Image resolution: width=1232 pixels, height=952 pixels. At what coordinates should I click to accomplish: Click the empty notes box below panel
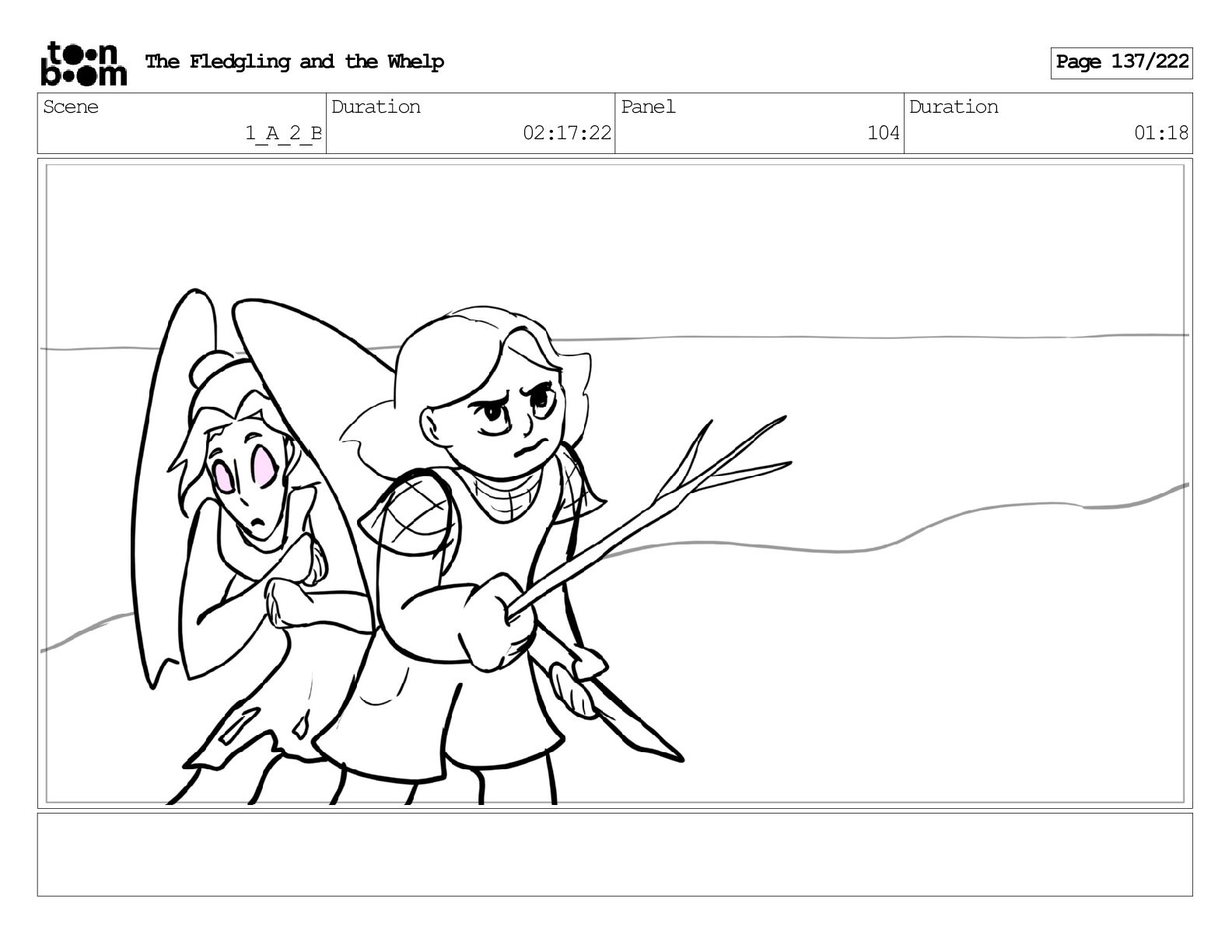click(614, 855)
